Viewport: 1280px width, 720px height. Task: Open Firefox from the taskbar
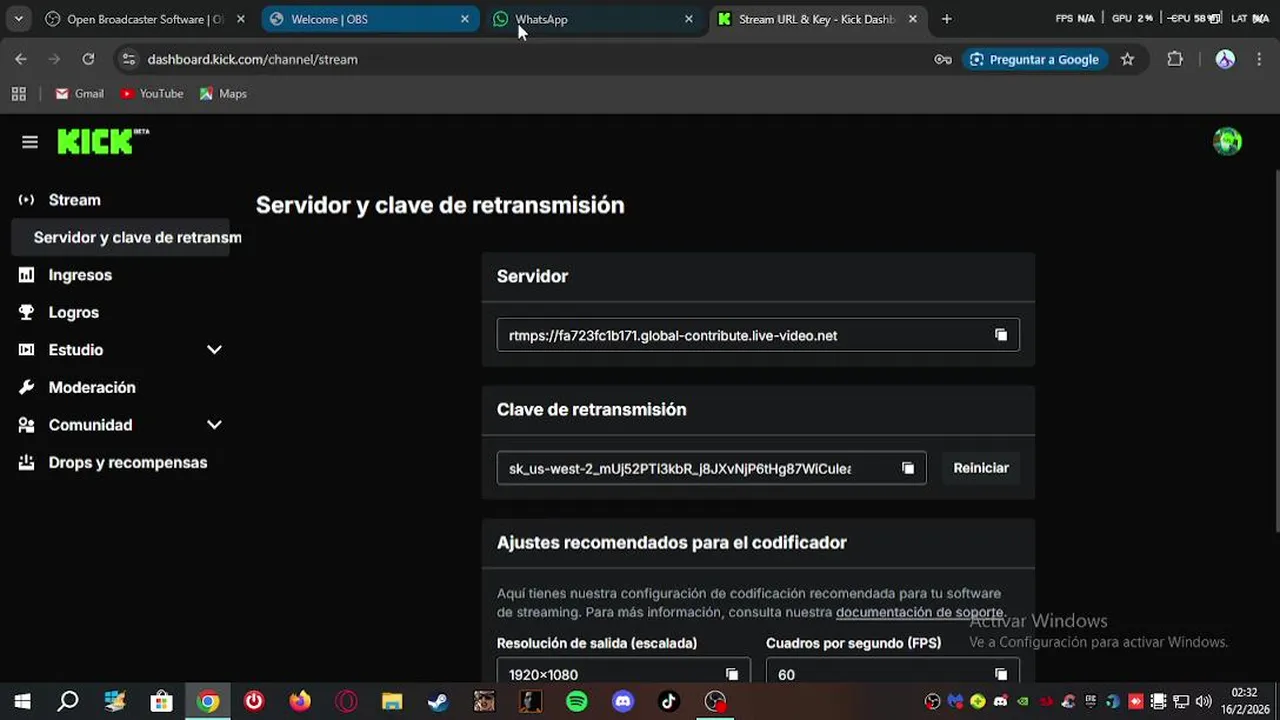(300, 702)
